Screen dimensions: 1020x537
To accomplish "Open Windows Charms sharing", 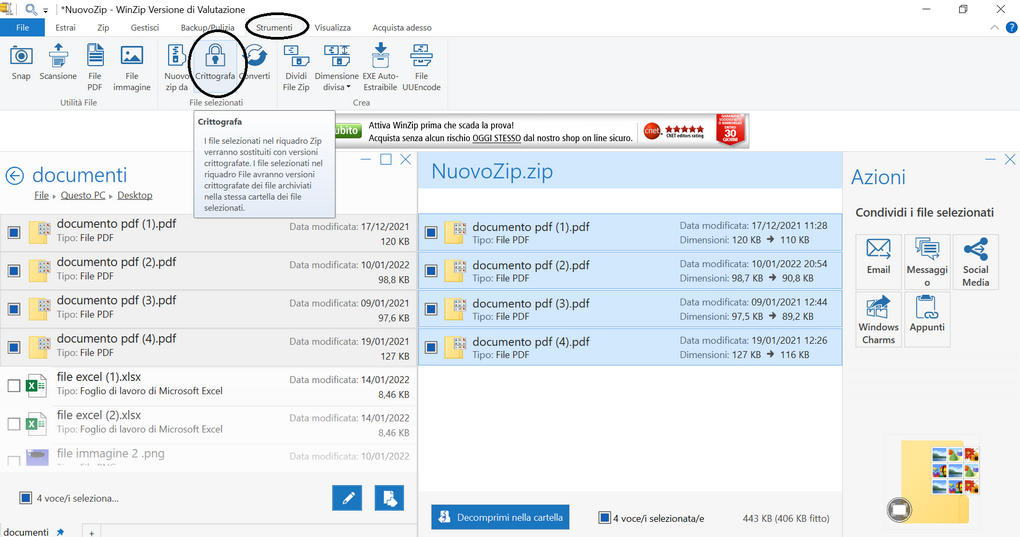I will pyautogui.click(x=878, y=319).
